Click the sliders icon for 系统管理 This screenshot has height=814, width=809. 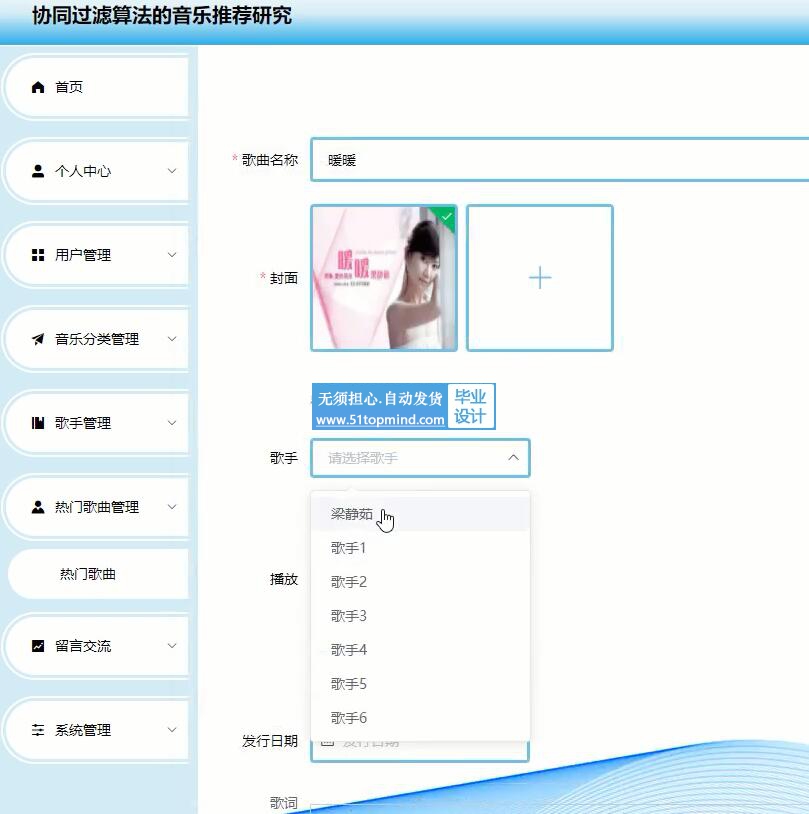coord(38,730)
